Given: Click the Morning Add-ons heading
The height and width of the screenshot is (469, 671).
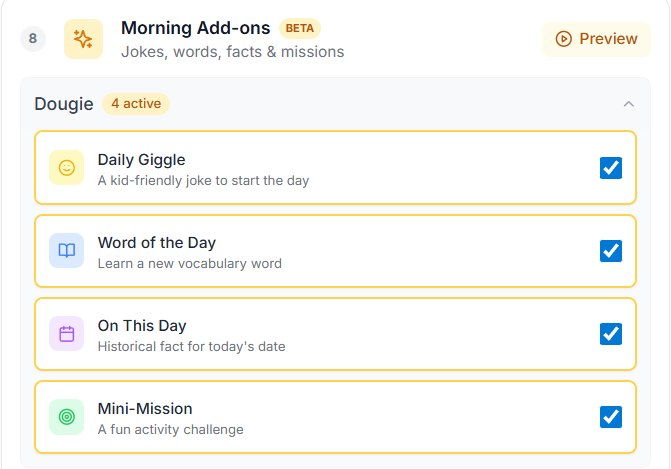Looking at the screenshot, I should pos(195,28).
